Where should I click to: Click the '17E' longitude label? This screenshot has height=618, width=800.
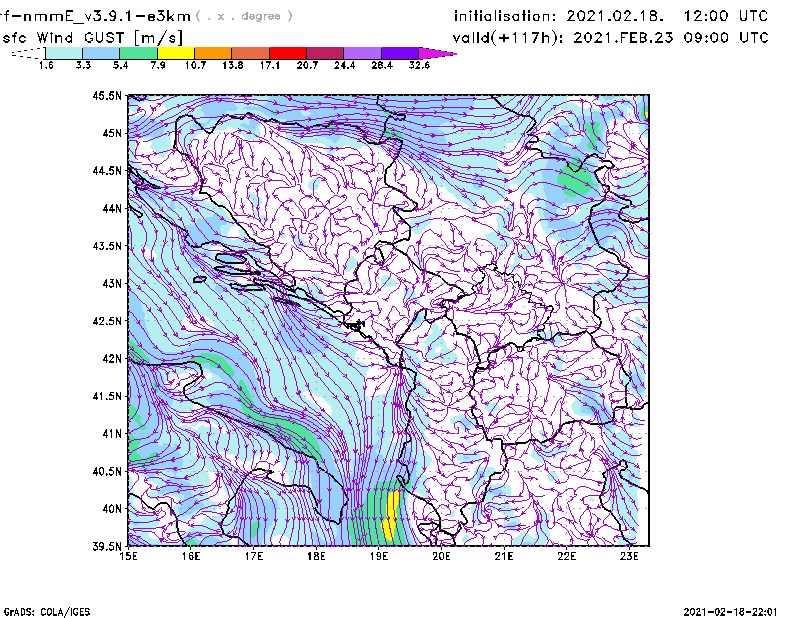pos(254,556)
